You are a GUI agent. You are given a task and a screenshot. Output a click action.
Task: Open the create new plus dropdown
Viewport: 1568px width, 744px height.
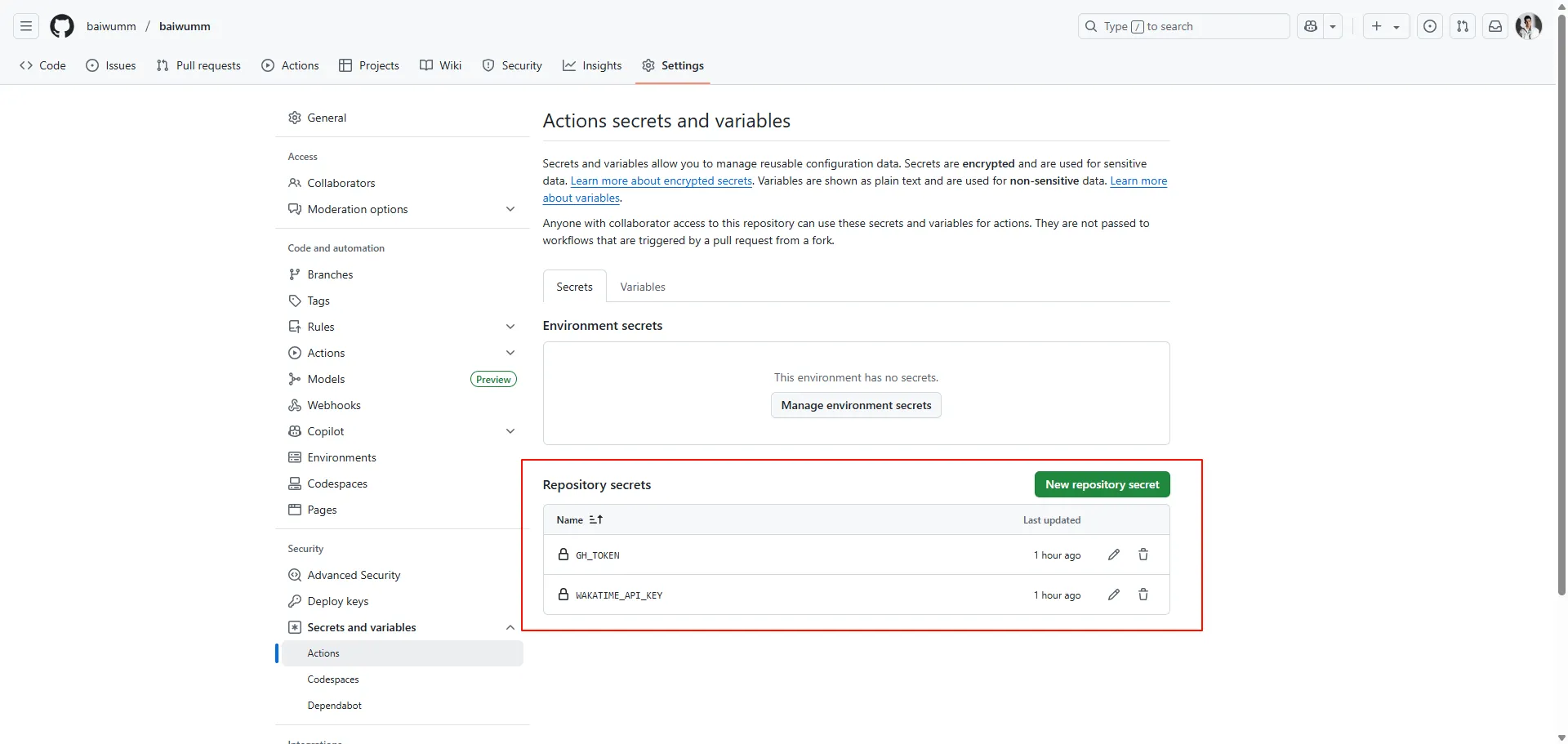[x=1385, y=26]
